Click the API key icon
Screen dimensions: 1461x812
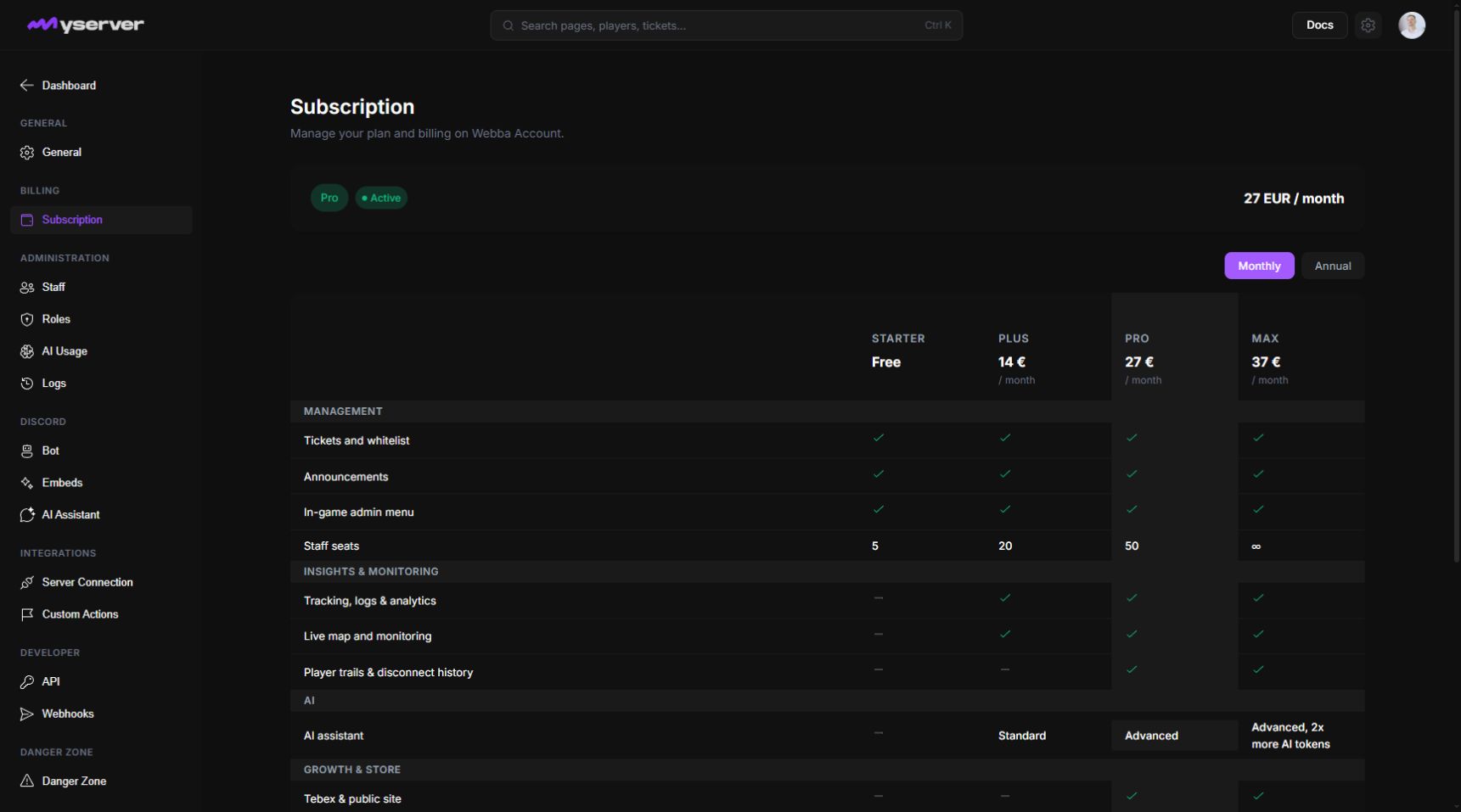[x=27, y=682]
